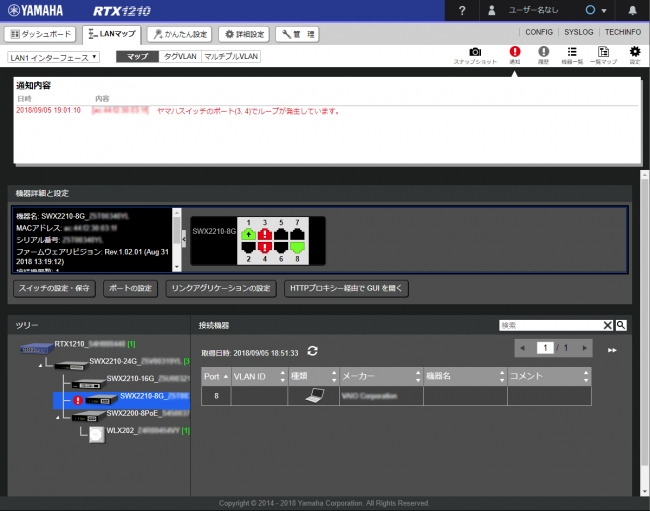650x511 pixels.
Task: Open the user status dropdown arrow
Action: tap(604, 11)
